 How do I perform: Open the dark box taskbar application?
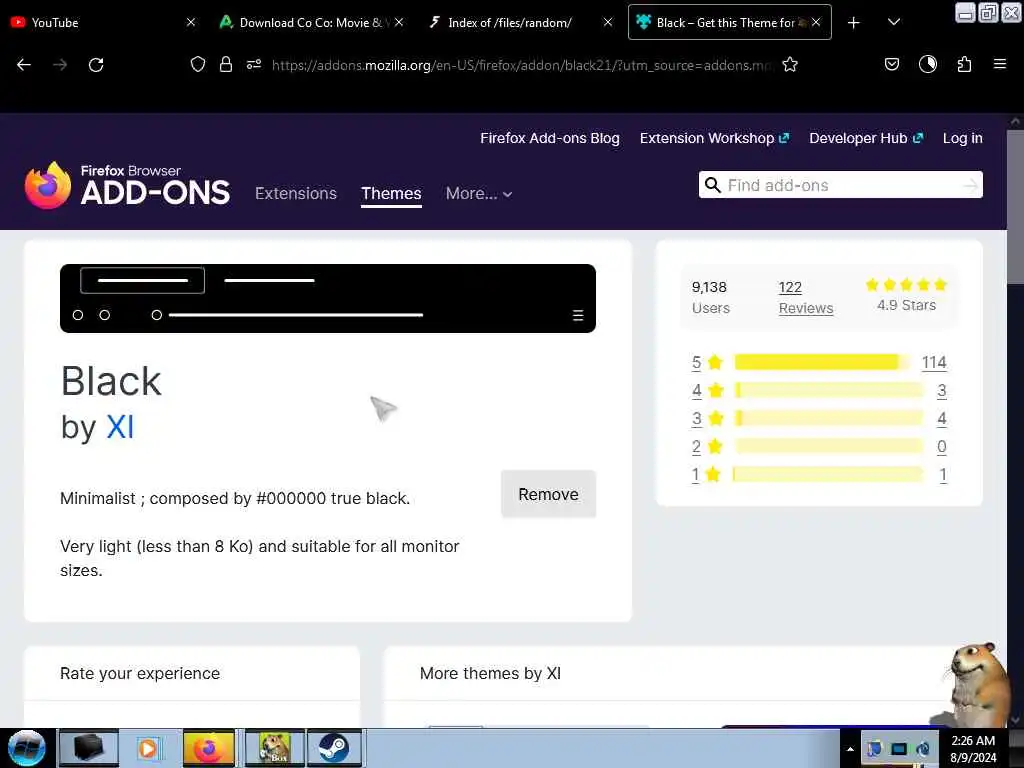(89, 748)
